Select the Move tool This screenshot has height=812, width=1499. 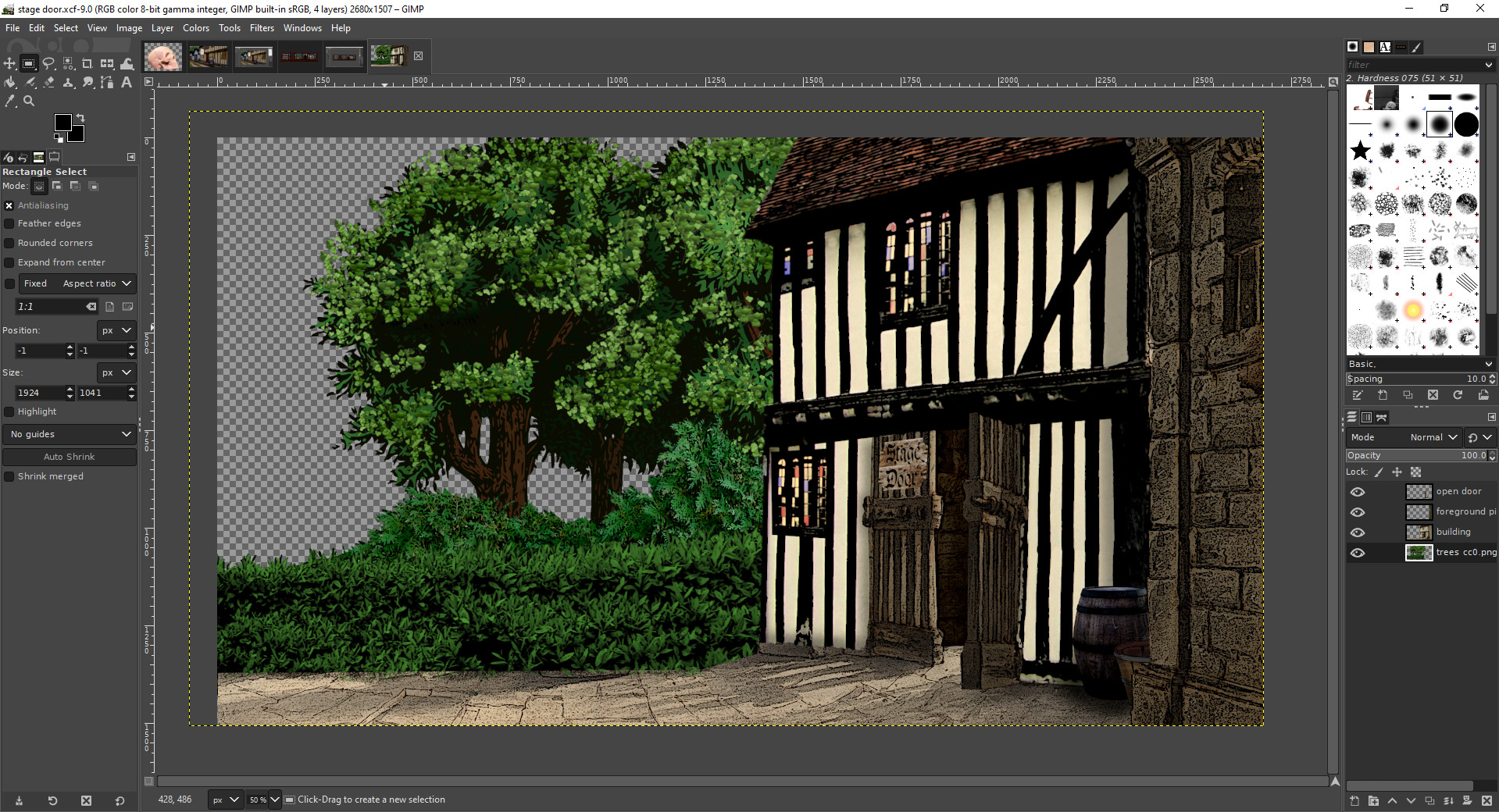[x=9, y=63]
